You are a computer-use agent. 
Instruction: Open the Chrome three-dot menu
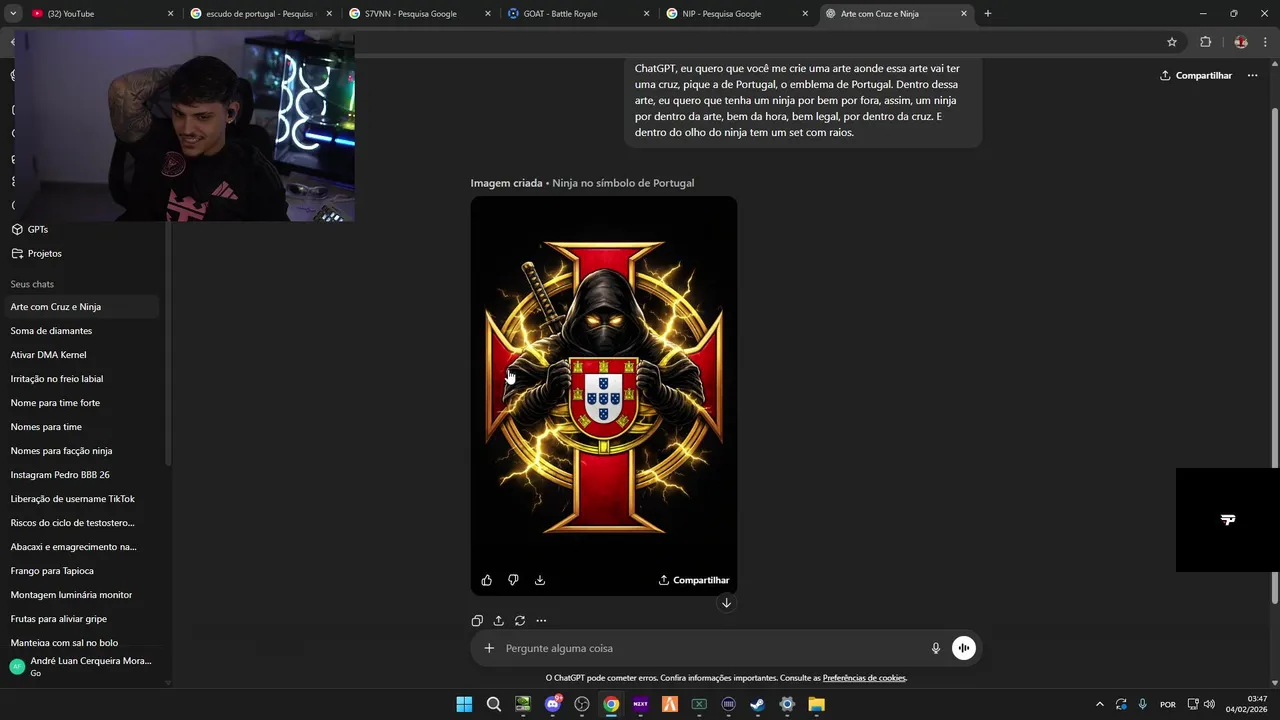[1266, 42]
